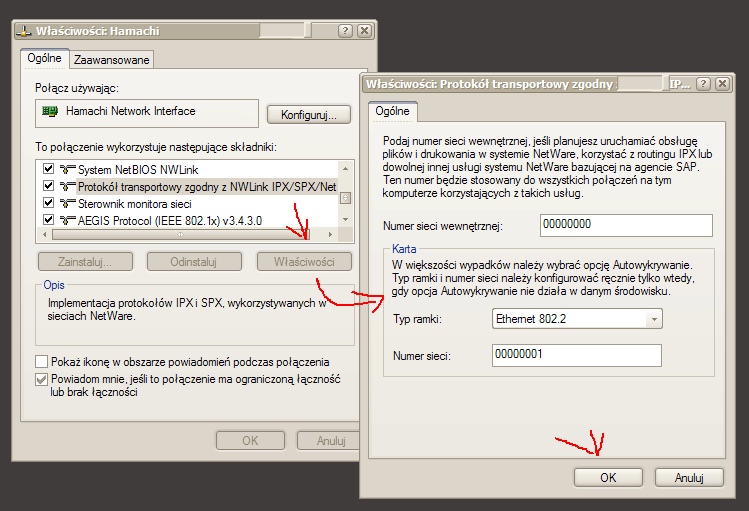Click the Numer sieci wewnętrznej field
The width and height of the screenshot is (749, 511).
pyautogui.click(x=625, y=226)
